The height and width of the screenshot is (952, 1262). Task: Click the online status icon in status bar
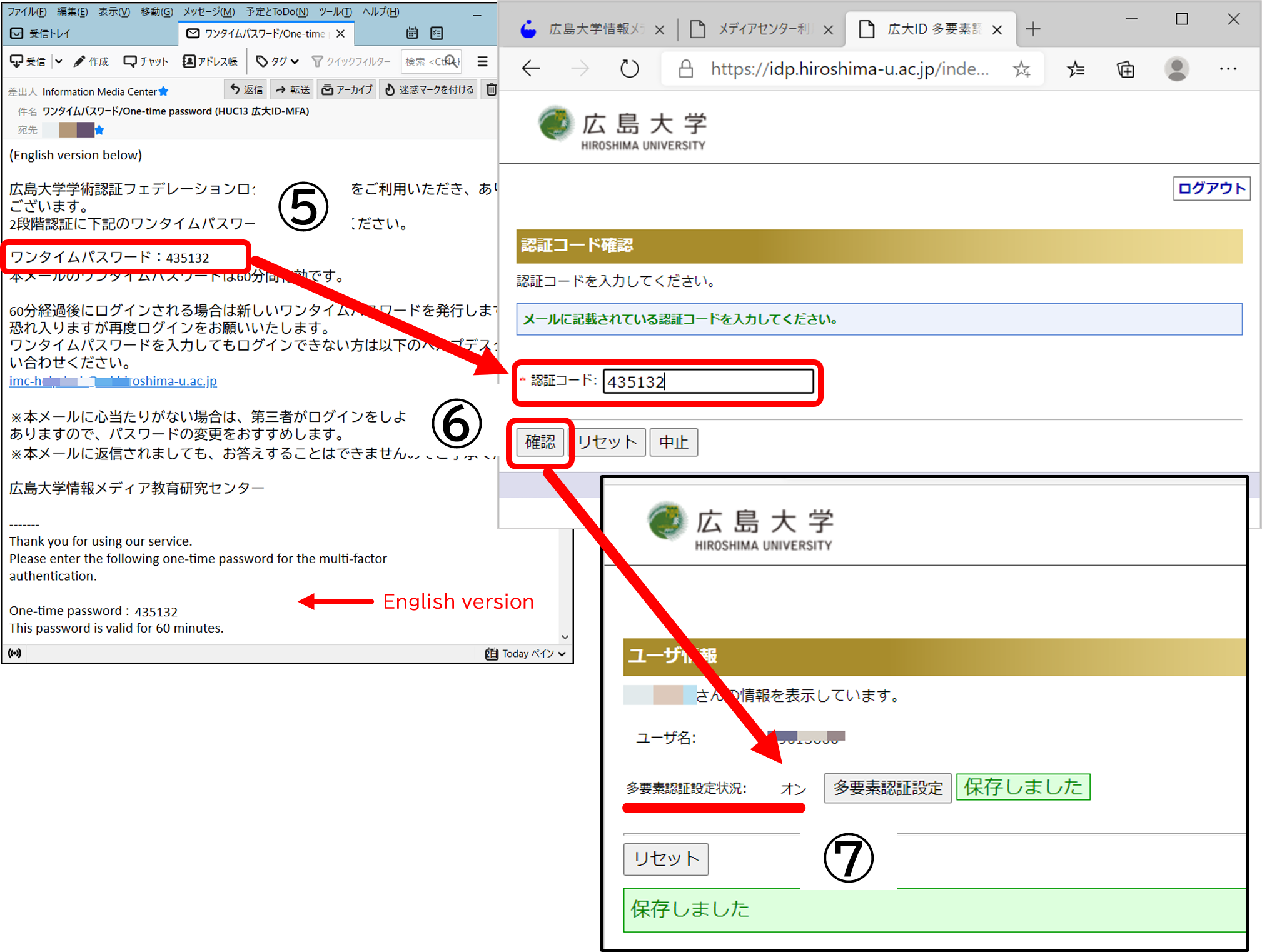pyautogui.click(x=15, y=653)
